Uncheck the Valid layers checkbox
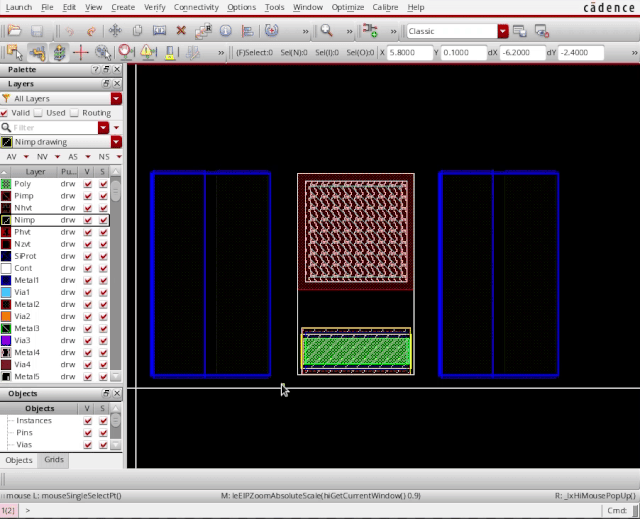 tap(6, 113)
